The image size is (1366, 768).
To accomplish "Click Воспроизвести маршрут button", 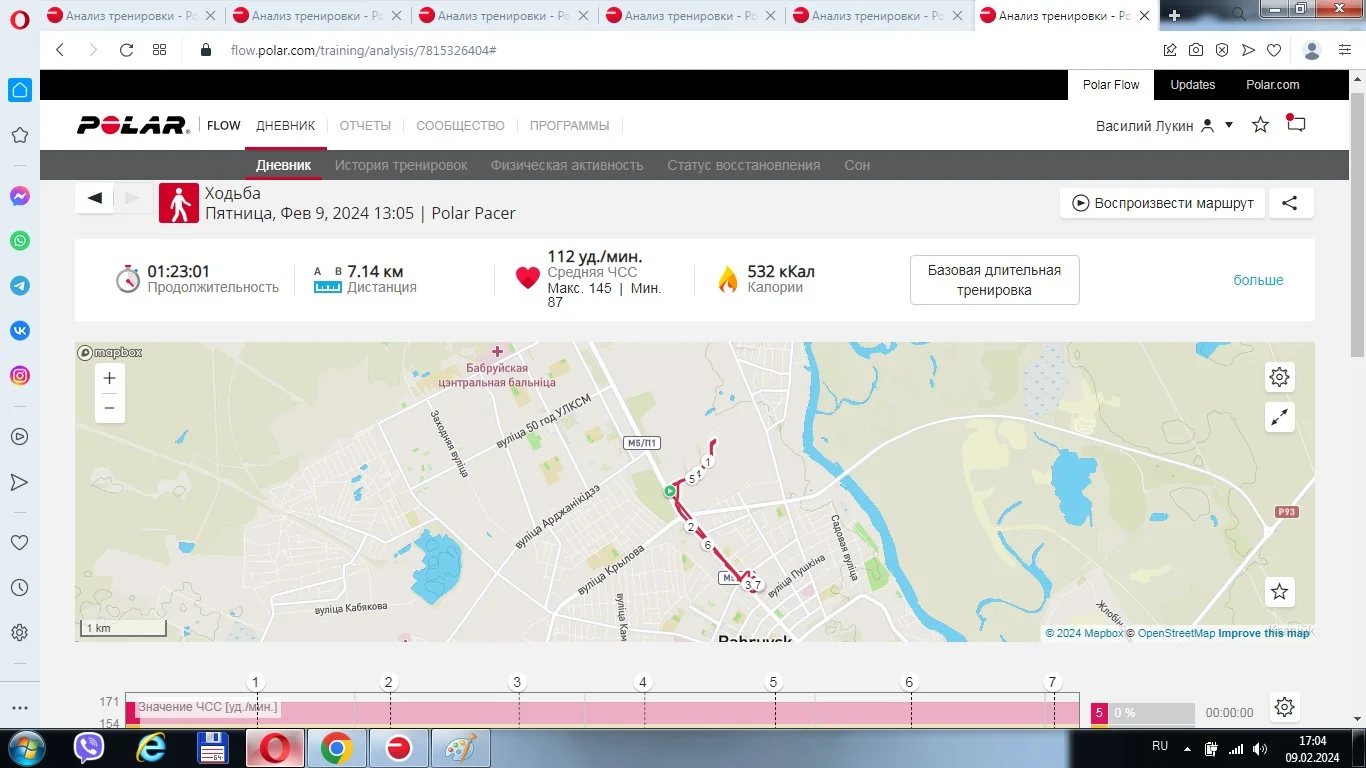I will point(1163,203).
